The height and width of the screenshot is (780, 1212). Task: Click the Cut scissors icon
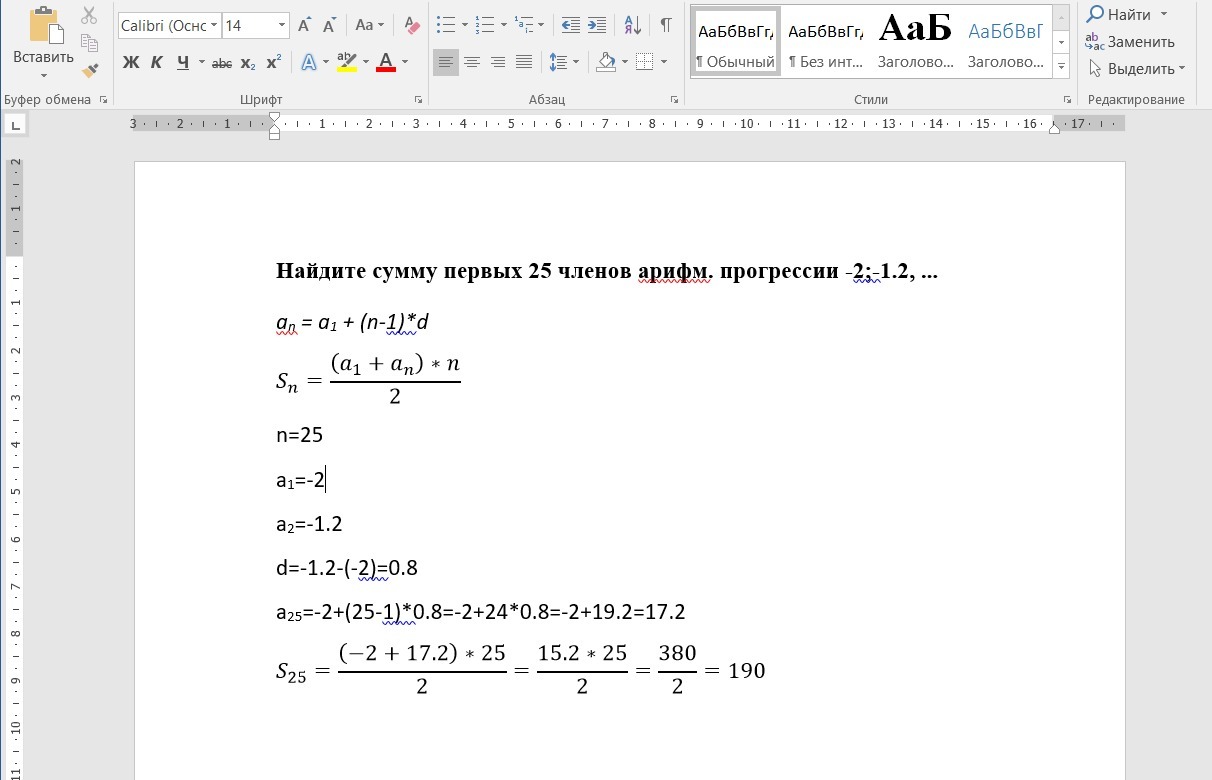(x=89, y=16)
